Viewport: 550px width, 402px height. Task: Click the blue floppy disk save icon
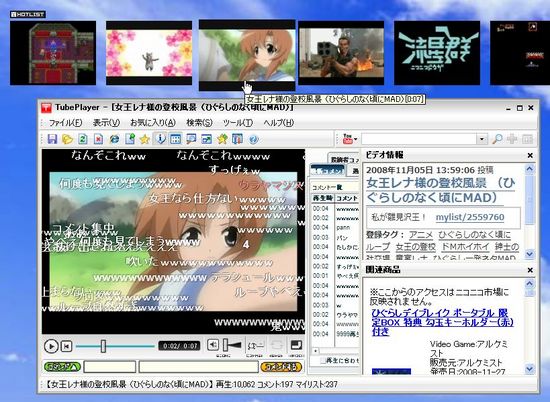coord(52,139)
